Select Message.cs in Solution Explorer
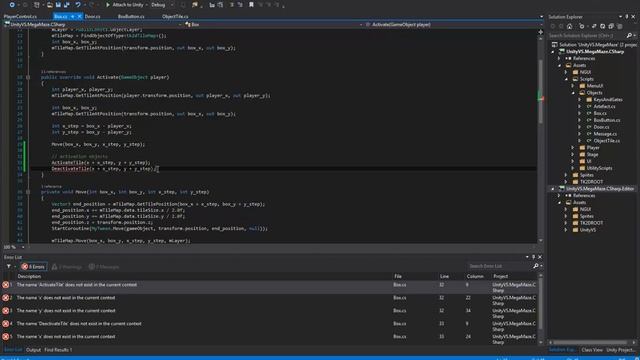This screenshot has height=360, width=640. (605, 134)
